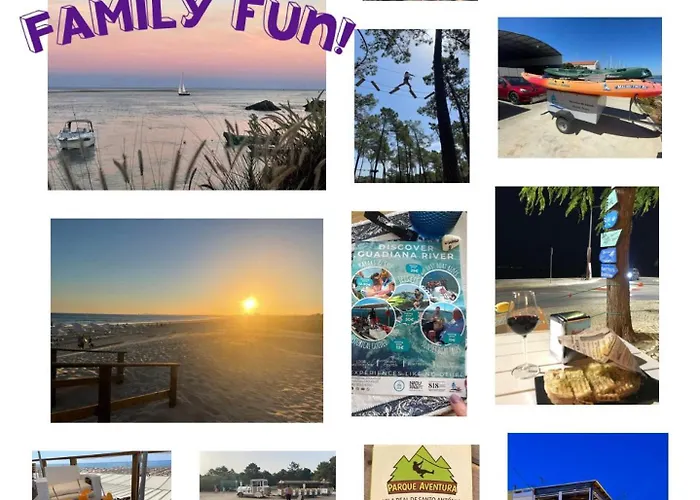Viewport: 700px width, 500px height.
Task: Click the climber on the rope bridge
Action: point(406,82)
